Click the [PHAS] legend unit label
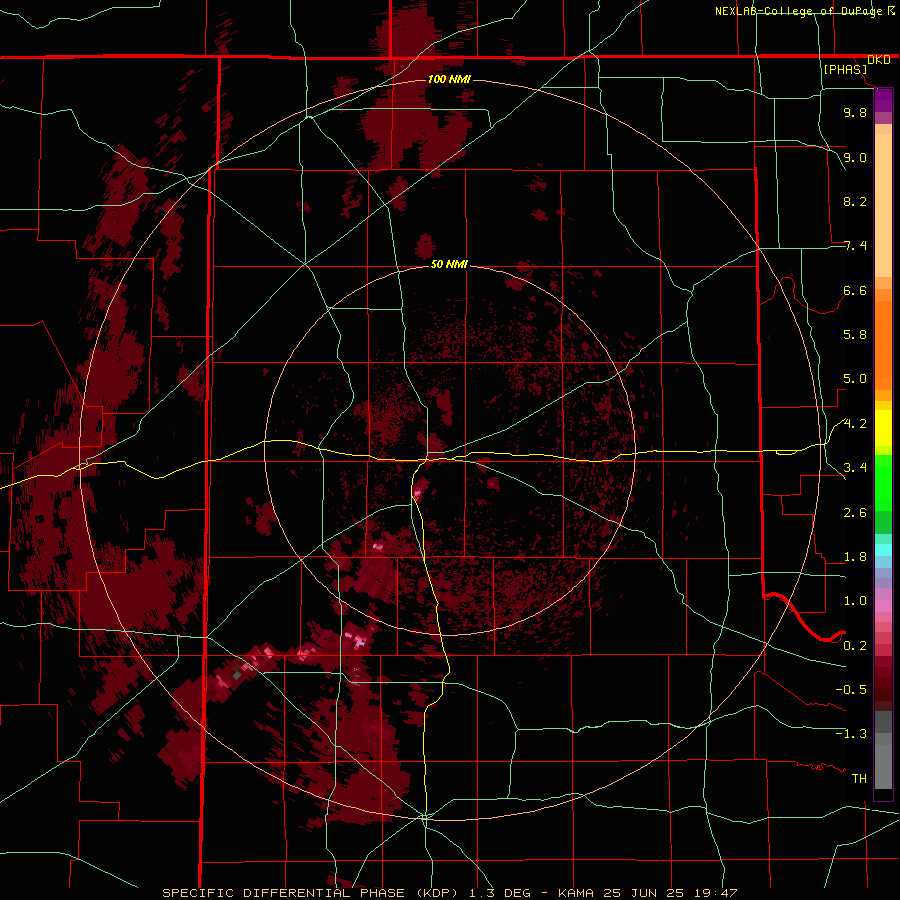 (845, 70)
